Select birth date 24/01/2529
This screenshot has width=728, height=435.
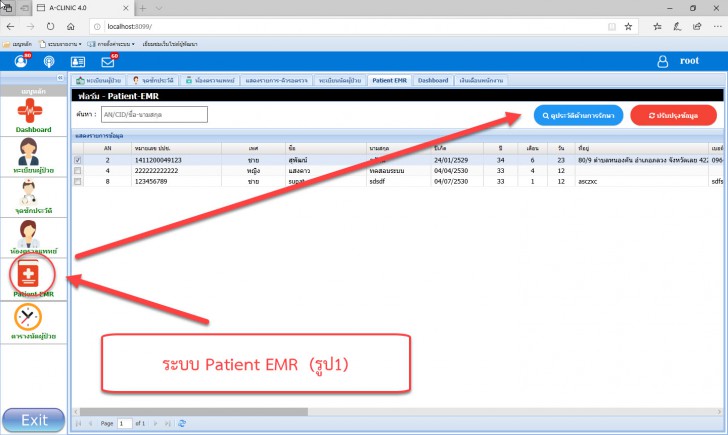pos(457,160)
